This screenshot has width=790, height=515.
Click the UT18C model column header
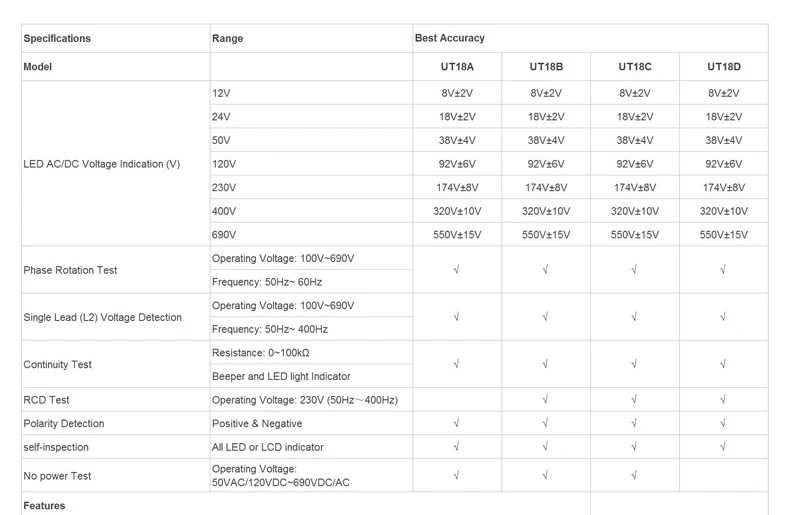pyautogui.click(x=635, y=67)
